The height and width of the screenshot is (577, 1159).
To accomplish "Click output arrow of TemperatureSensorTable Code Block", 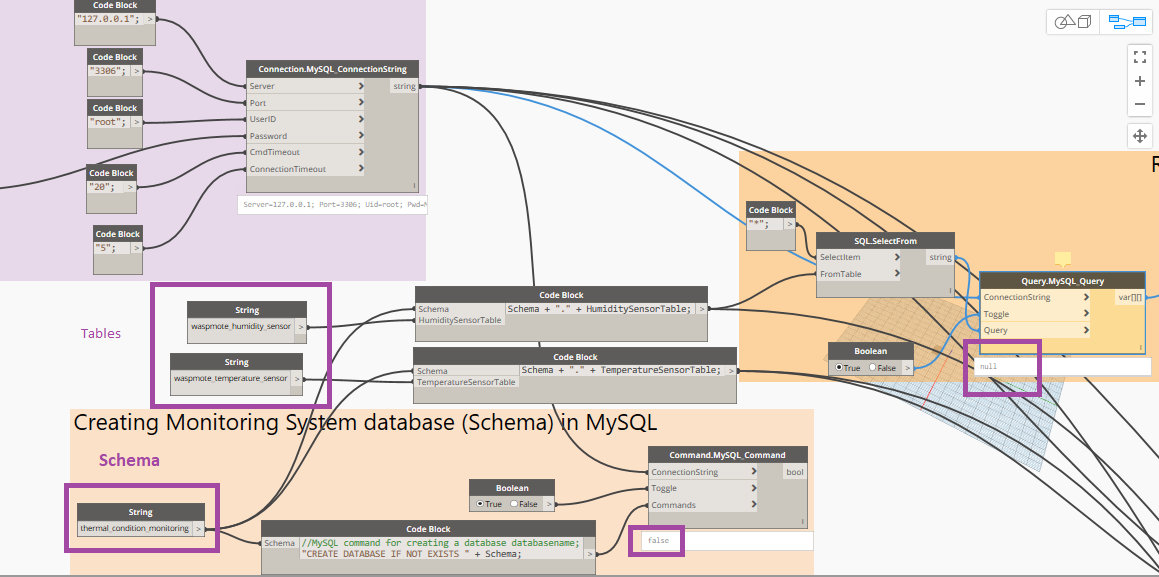I will (x=730, y=371).
